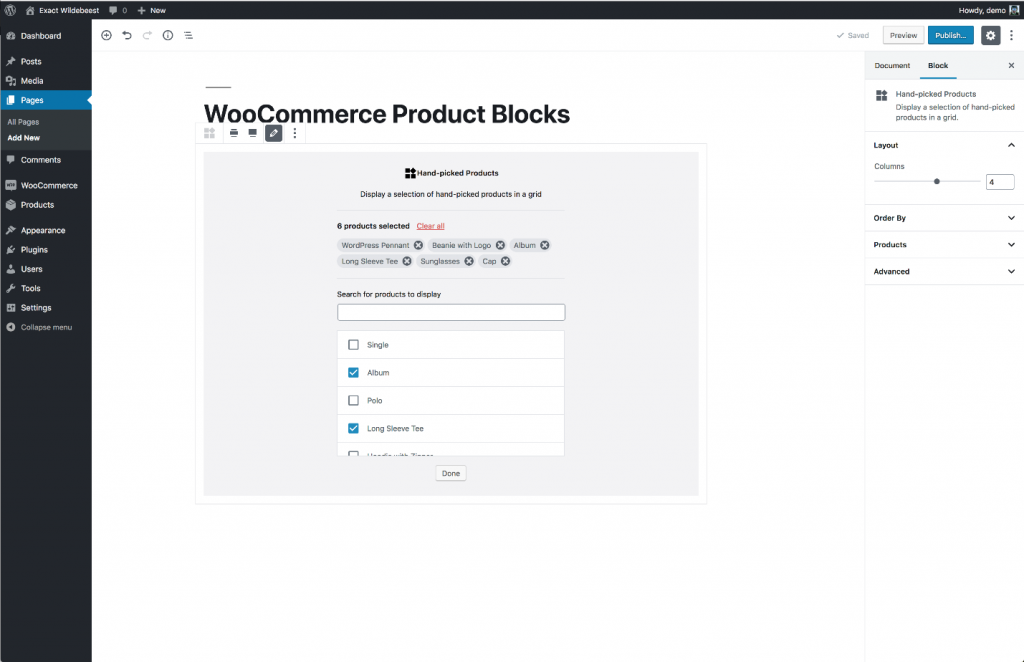Viewport: 1024px width, 662px height.
Task: Remove Cap from selected products
Action: [x=505, y=261]
